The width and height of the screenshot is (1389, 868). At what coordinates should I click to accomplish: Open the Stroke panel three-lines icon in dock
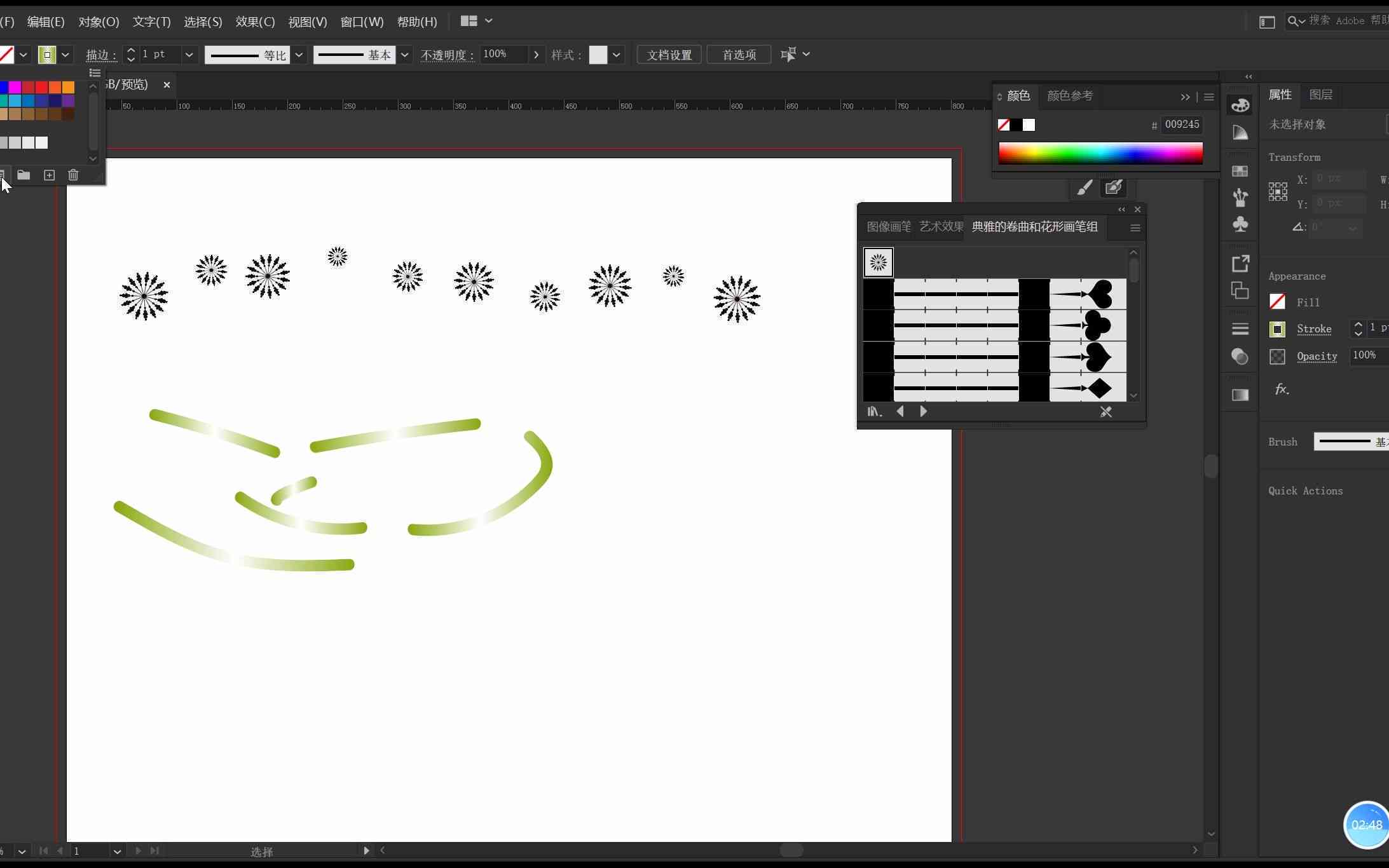click(1240, 329)
